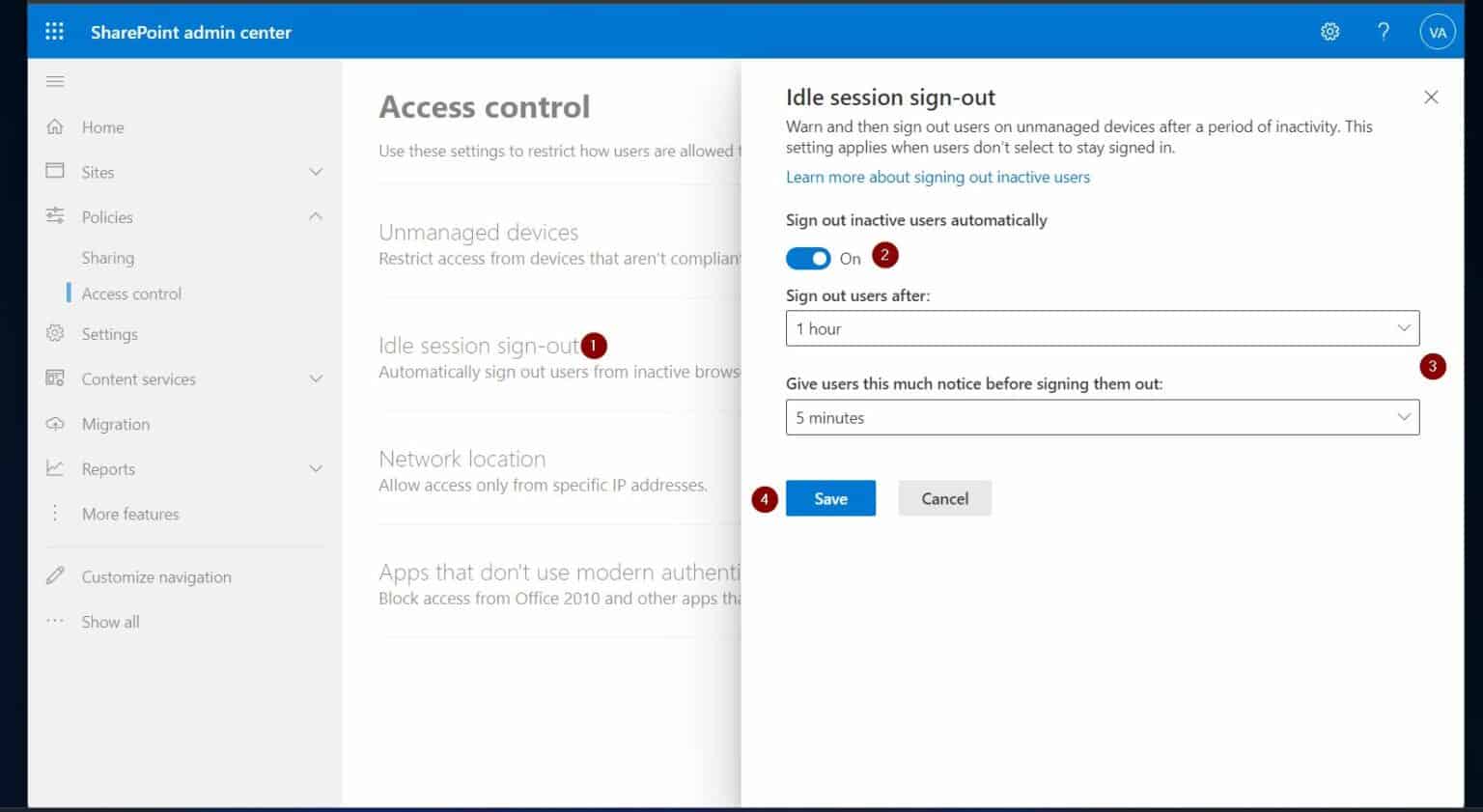The height and width of the screenshot is (812, 1483).
Task: Click the Customize navigation pencil icon
Action: pos(55,576)
